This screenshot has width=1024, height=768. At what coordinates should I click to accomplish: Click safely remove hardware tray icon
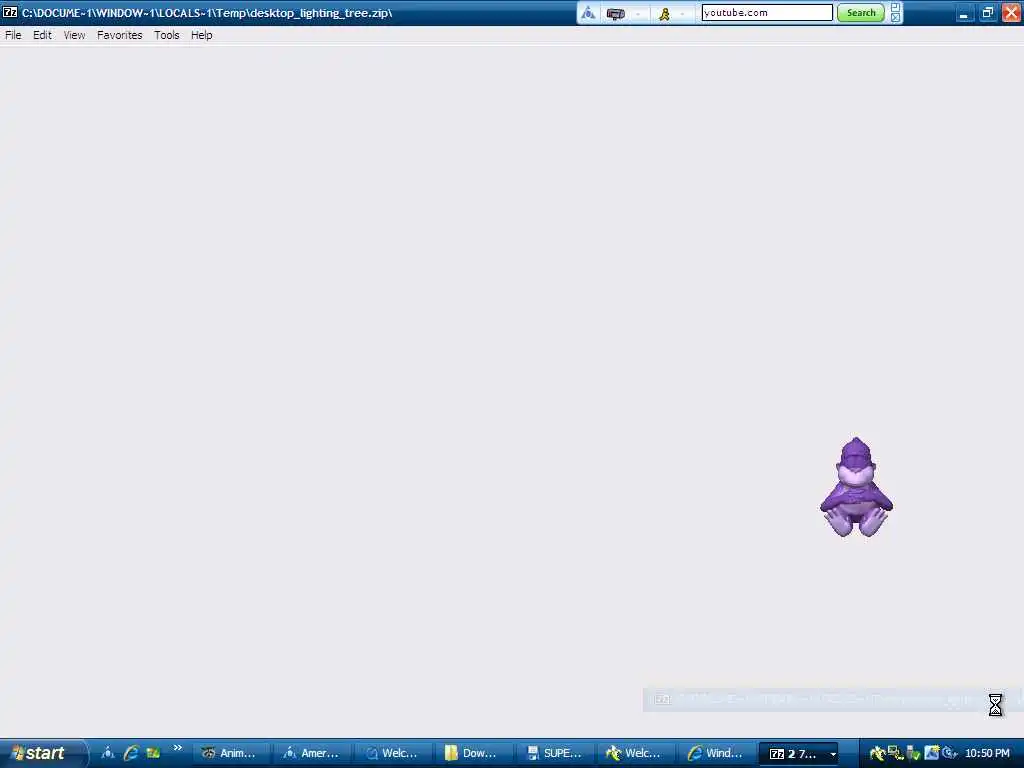[x=913, y=754]
